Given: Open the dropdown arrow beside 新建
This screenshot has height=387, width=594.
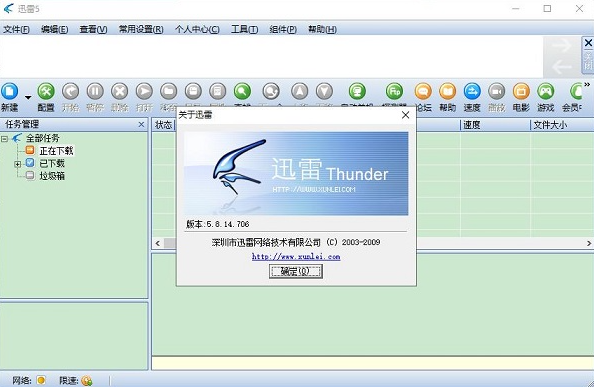Looking at the screenshot, I should point(28,97).
